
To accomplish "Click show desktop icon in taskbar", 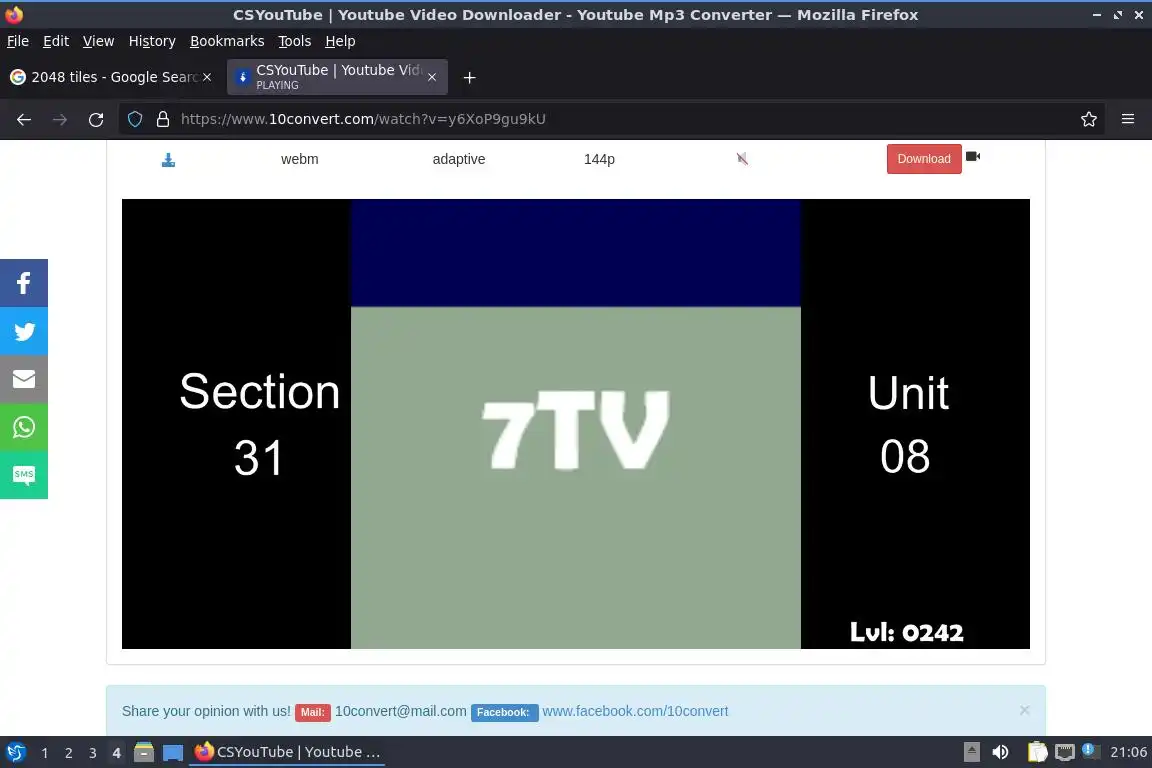I will [x=173, y=753].
